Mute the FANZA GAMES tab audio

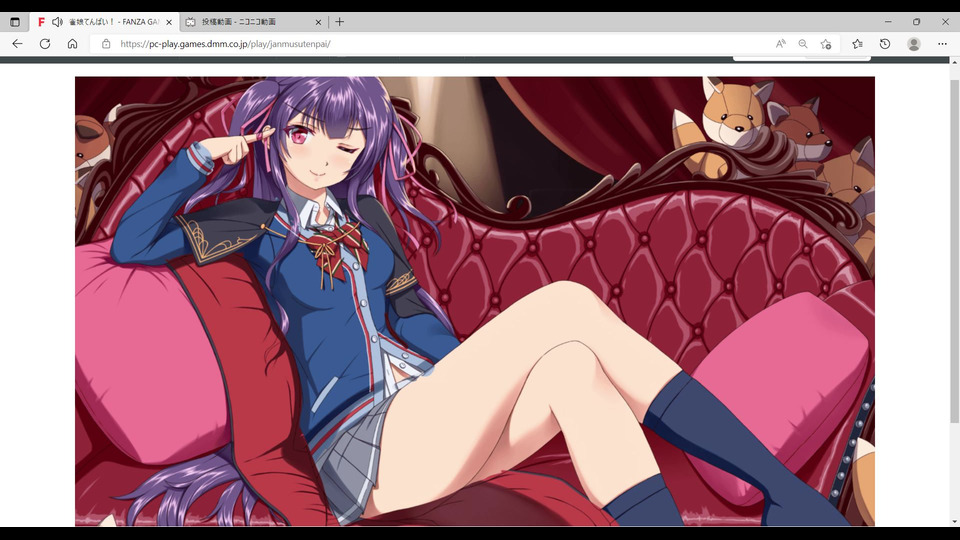[57, 22]
